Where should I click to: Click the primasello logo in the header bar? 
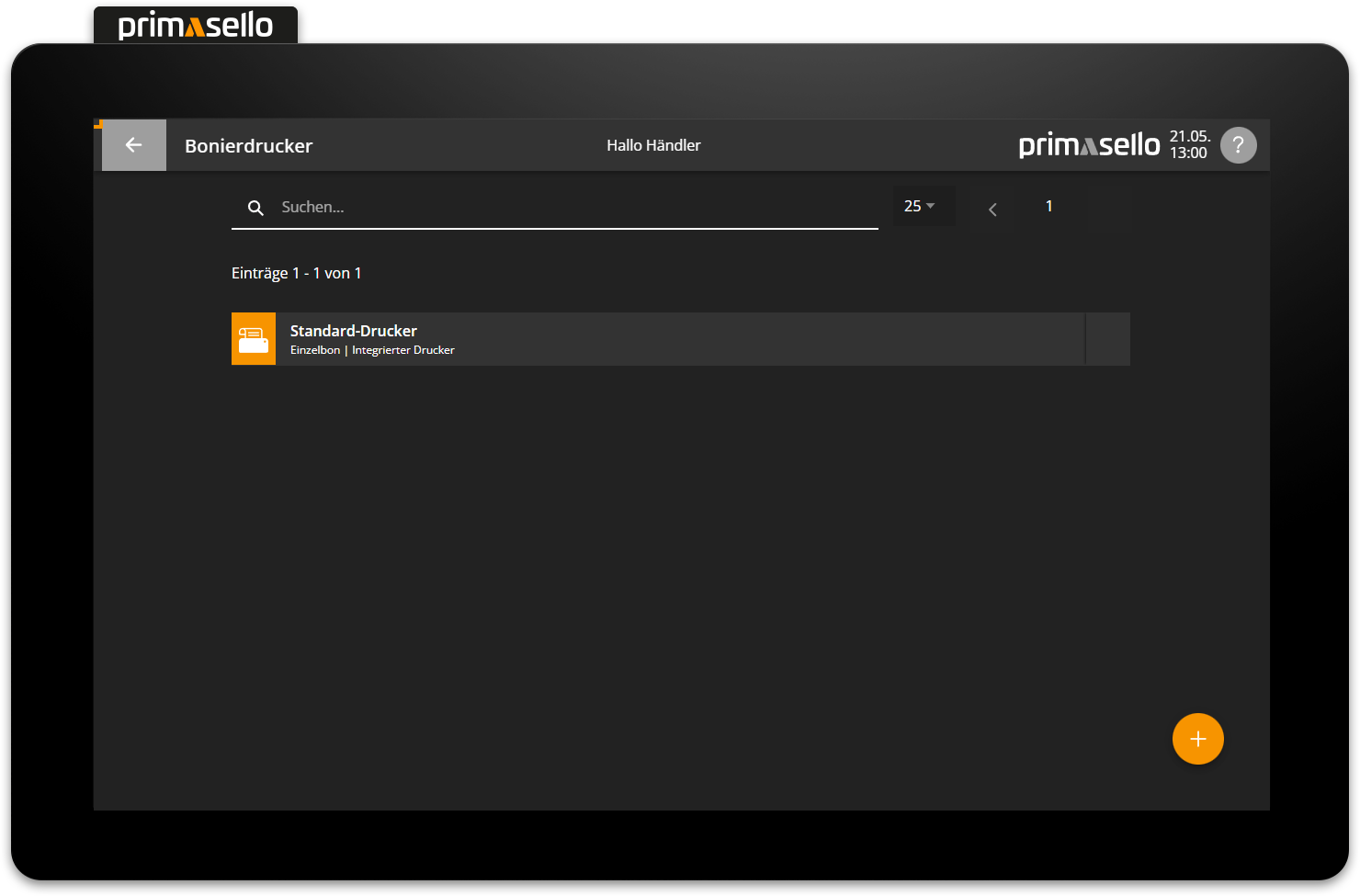[x=1089, y=145]
